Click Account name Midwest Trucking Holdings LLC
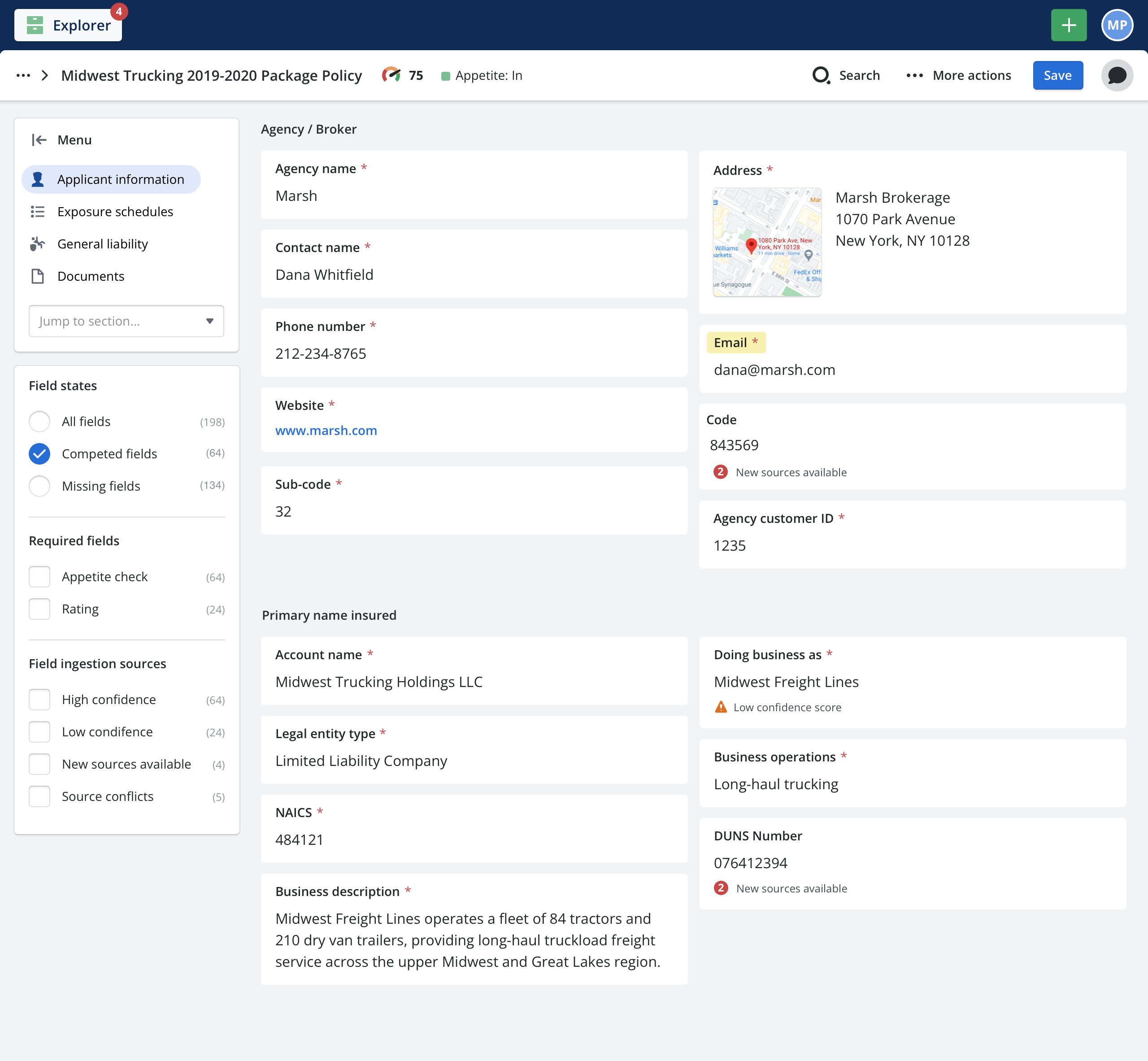This screenshot has width=1148, height=1061. coord(379,682)
